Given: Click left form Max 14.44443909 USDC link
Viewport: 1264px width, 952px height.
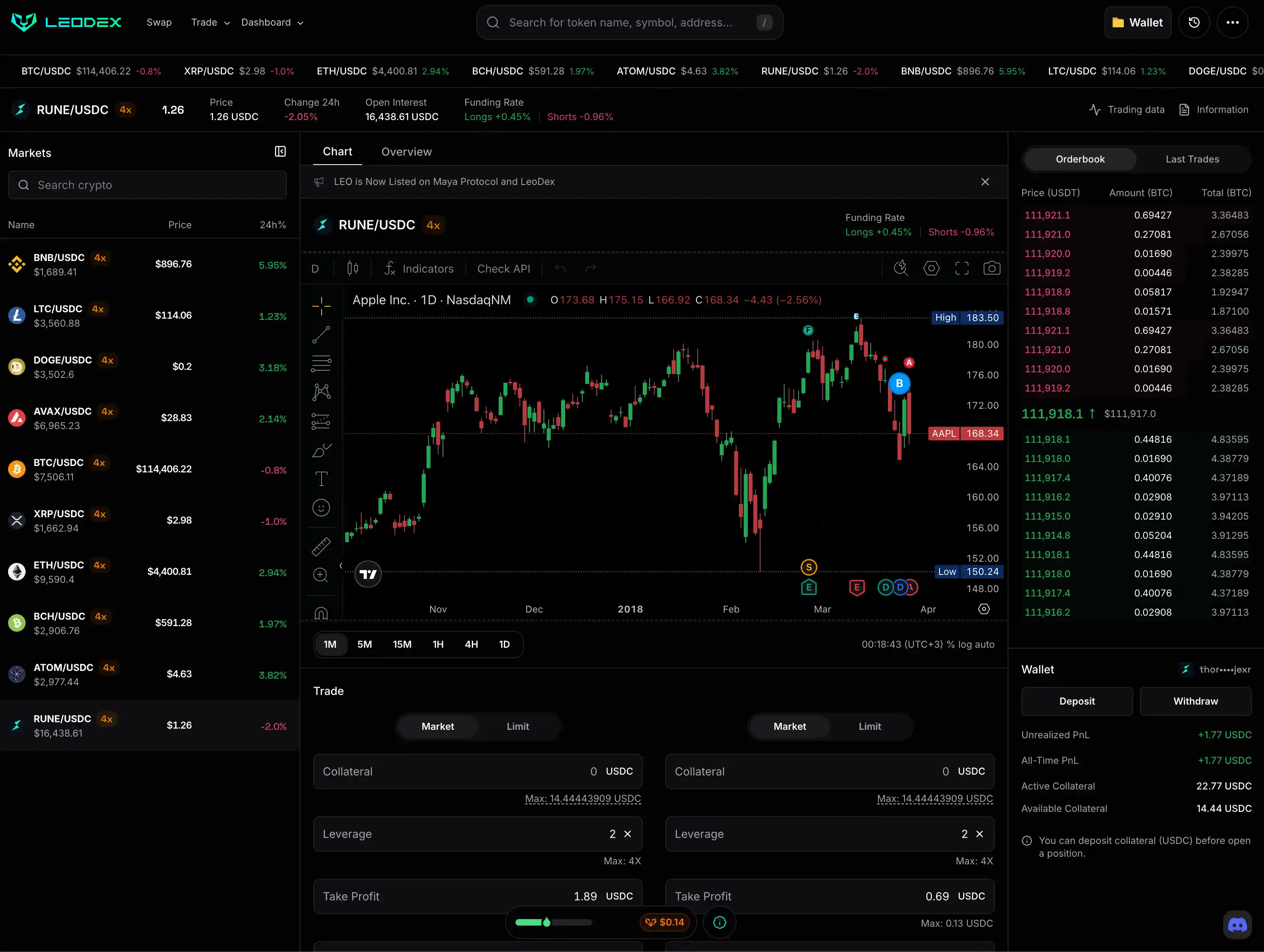Looking at the screenshot, I should coord(583,798).
